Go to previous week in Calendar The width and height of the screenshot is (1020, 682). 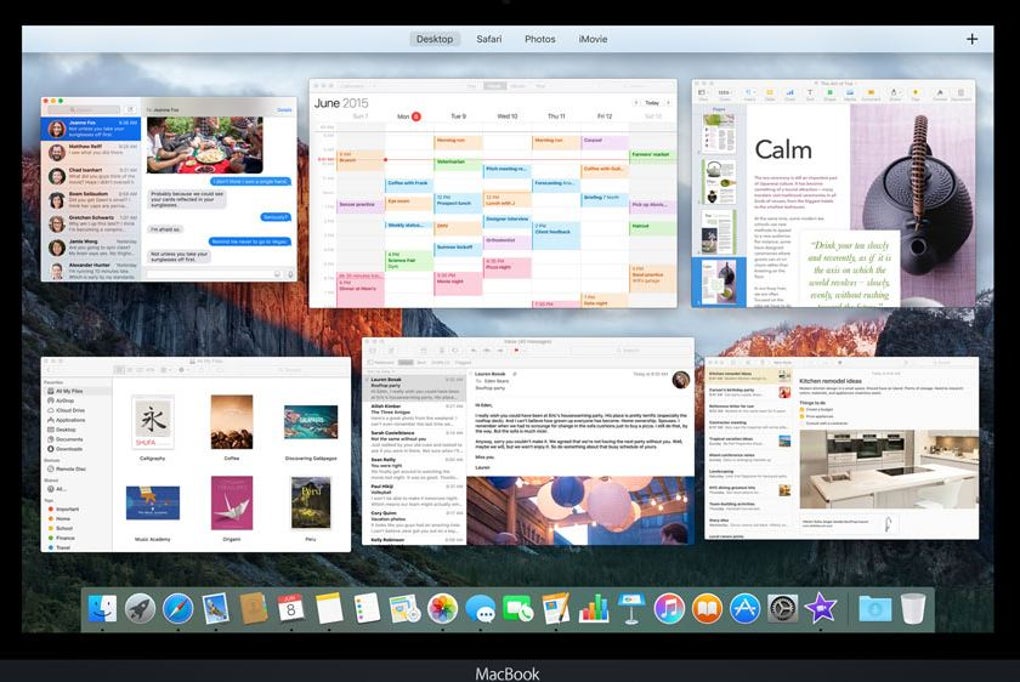(636, 103)
